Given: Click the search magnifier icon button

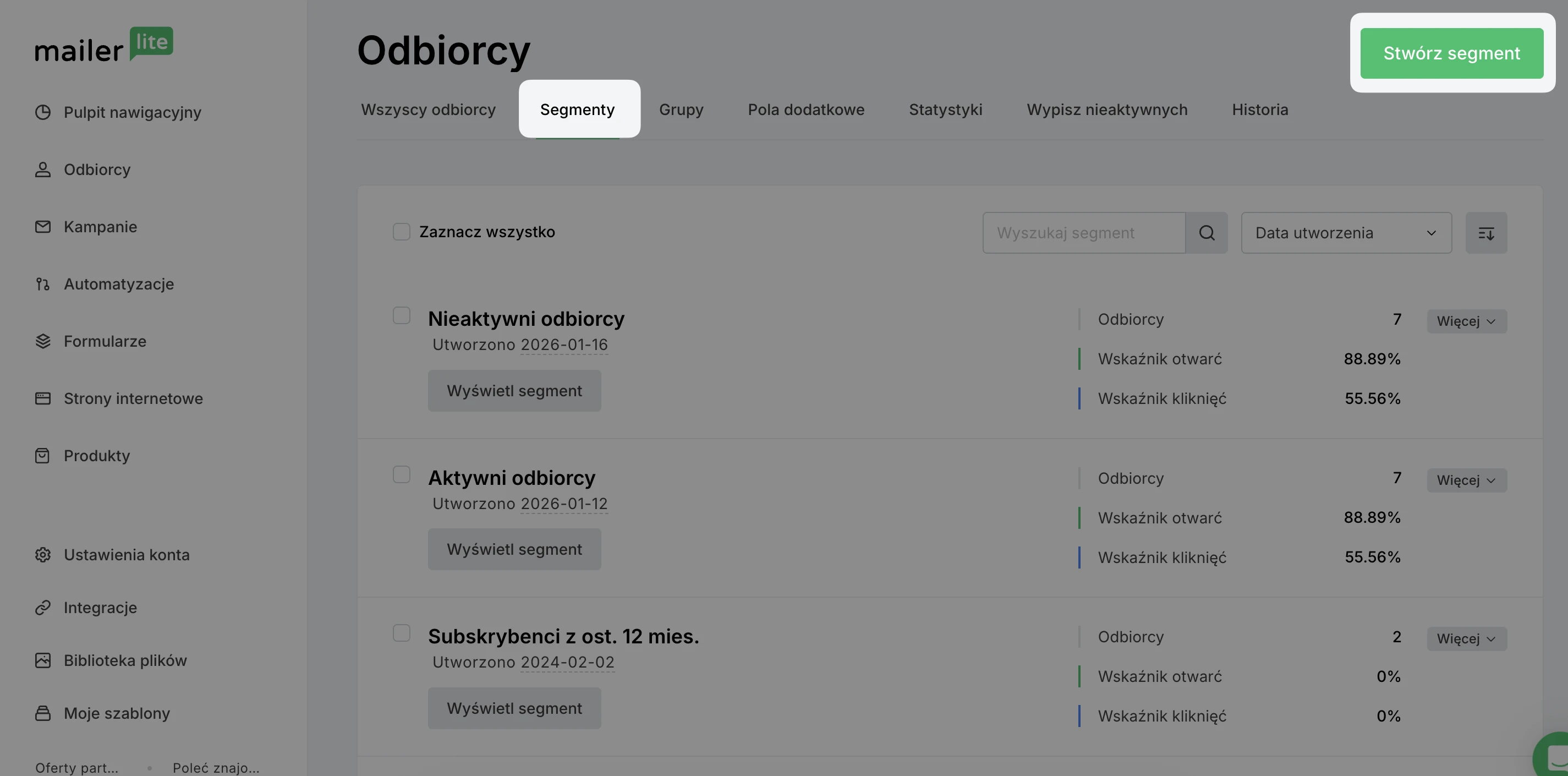Looking at the screenshot, I should 1207,233.
